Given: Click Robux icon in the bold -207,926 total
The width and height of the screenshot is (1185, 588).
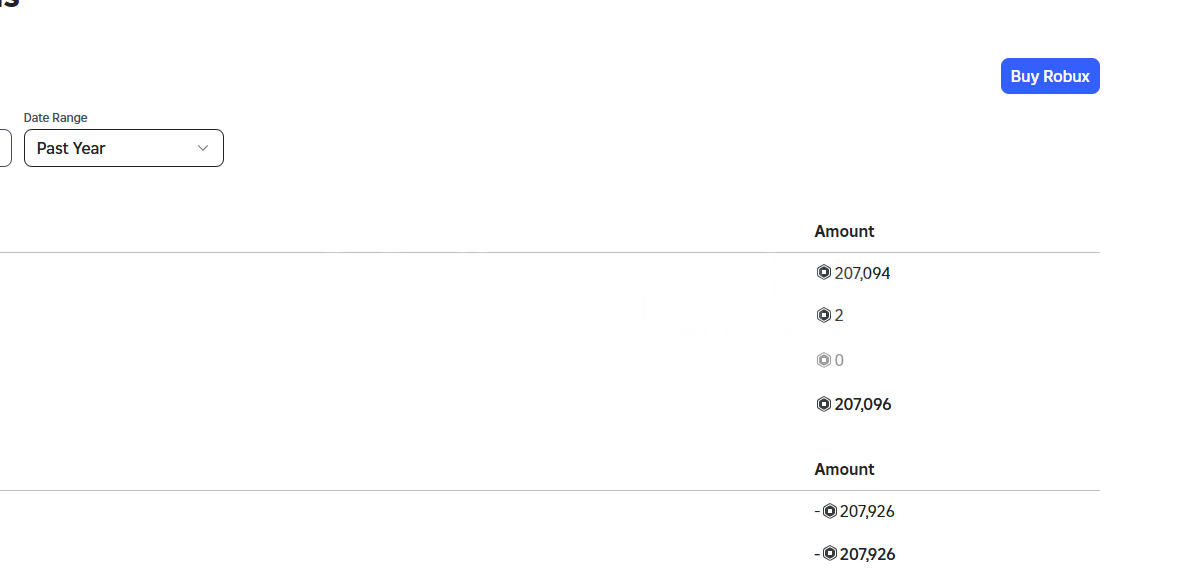Looking at the screenshot, I should (x=829, y=554).
